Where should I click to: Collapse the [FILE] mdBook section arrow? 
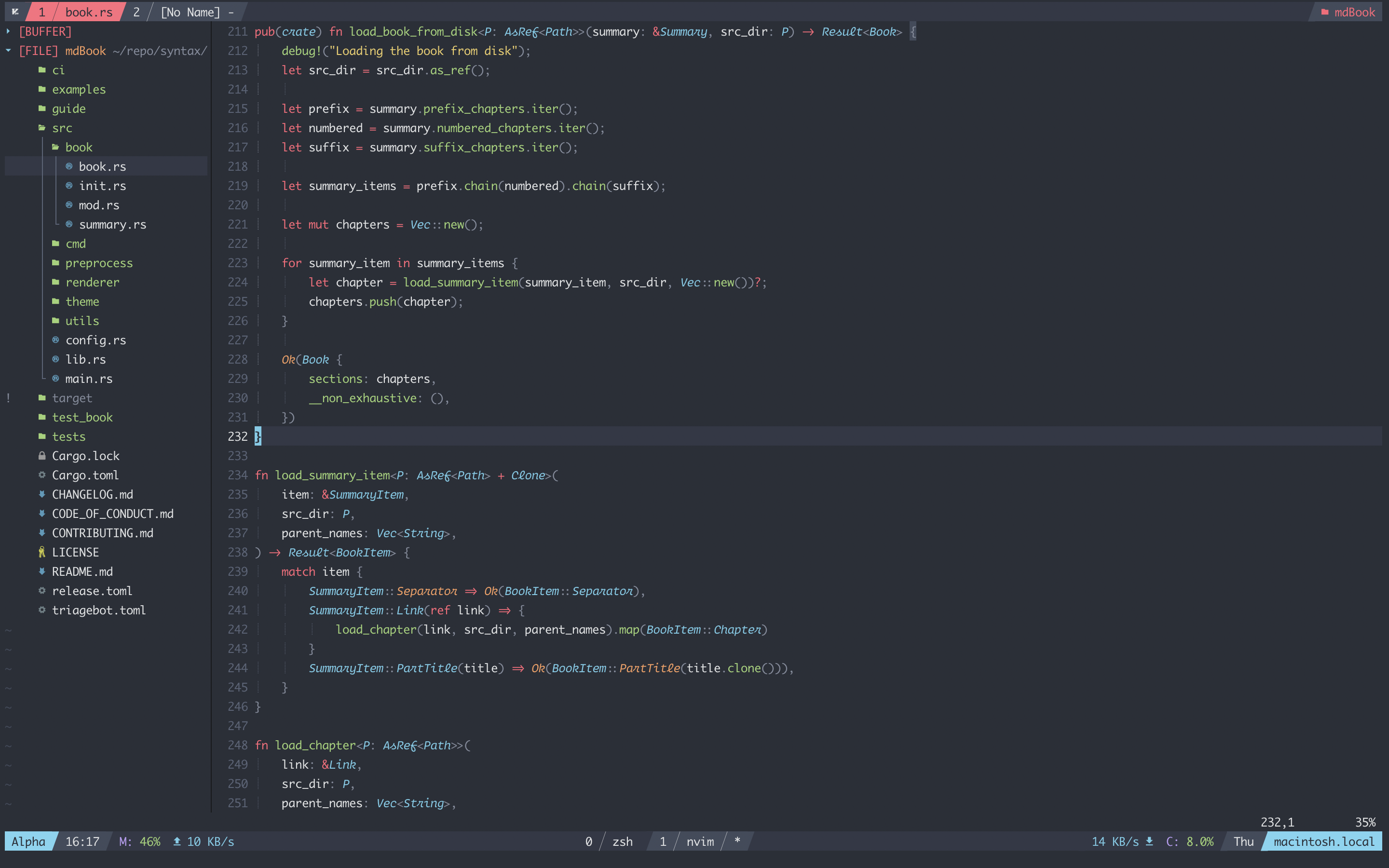(8, 51)
